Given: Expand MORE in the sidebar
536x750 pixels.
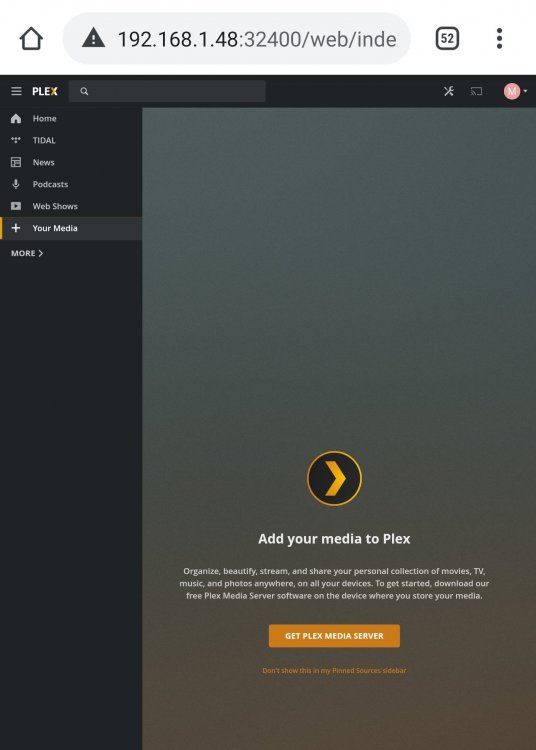Looking at the screenshot, I should tap(27, 253).
